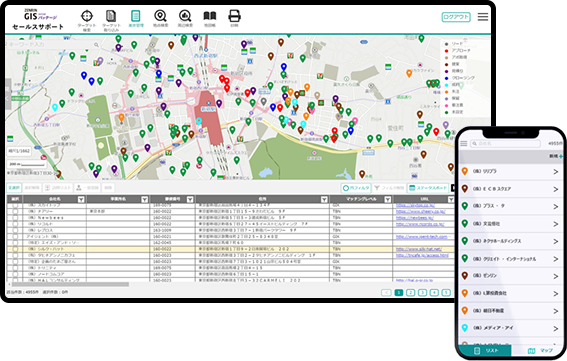Open the マッチングレベル column filter dropdown
This screenshot has width=567, height=361.
388,199
